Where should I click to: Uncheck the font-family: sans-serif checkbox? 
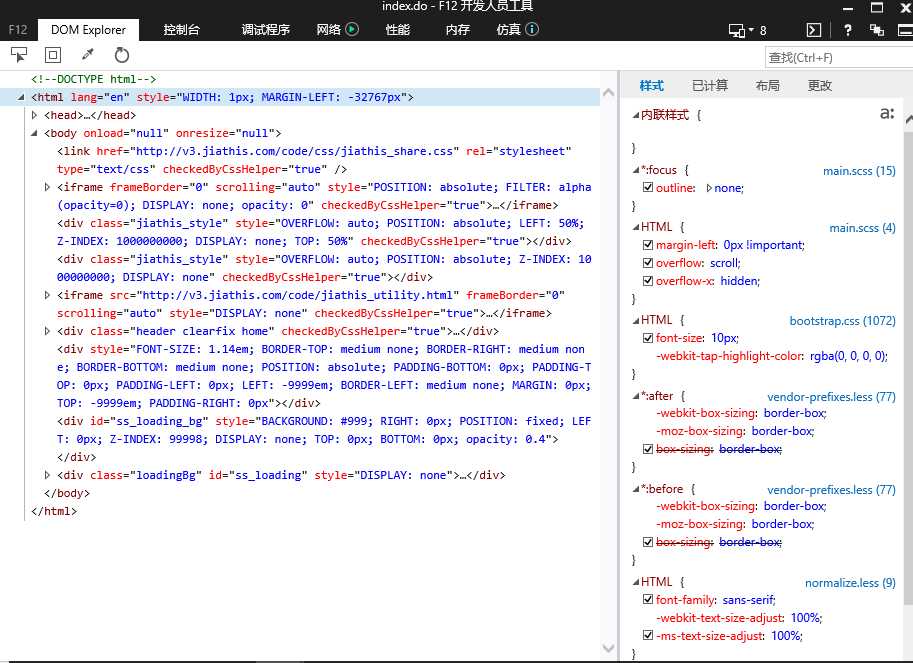click(647, 600)
